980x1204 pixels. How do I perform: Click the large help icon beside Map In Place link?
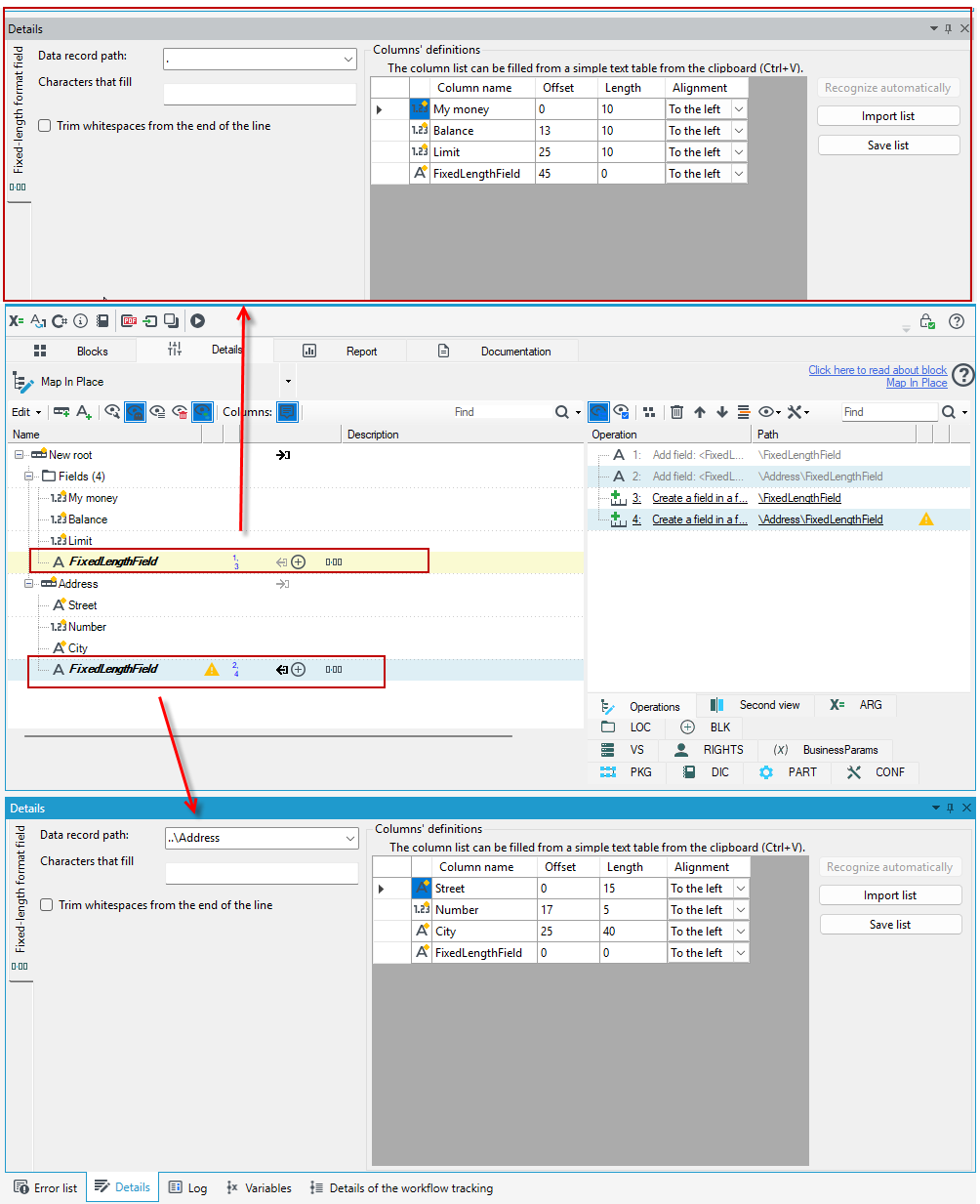pyautogui.click(x=963, y=375)
